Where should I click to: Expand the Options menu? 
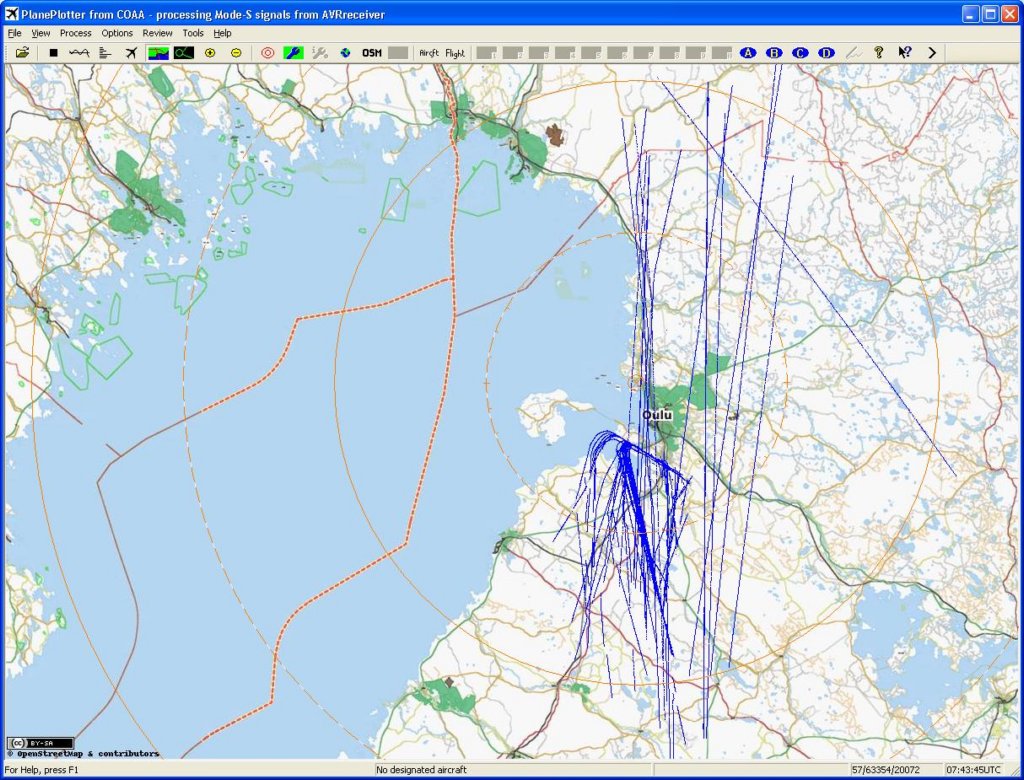(117, 33)
